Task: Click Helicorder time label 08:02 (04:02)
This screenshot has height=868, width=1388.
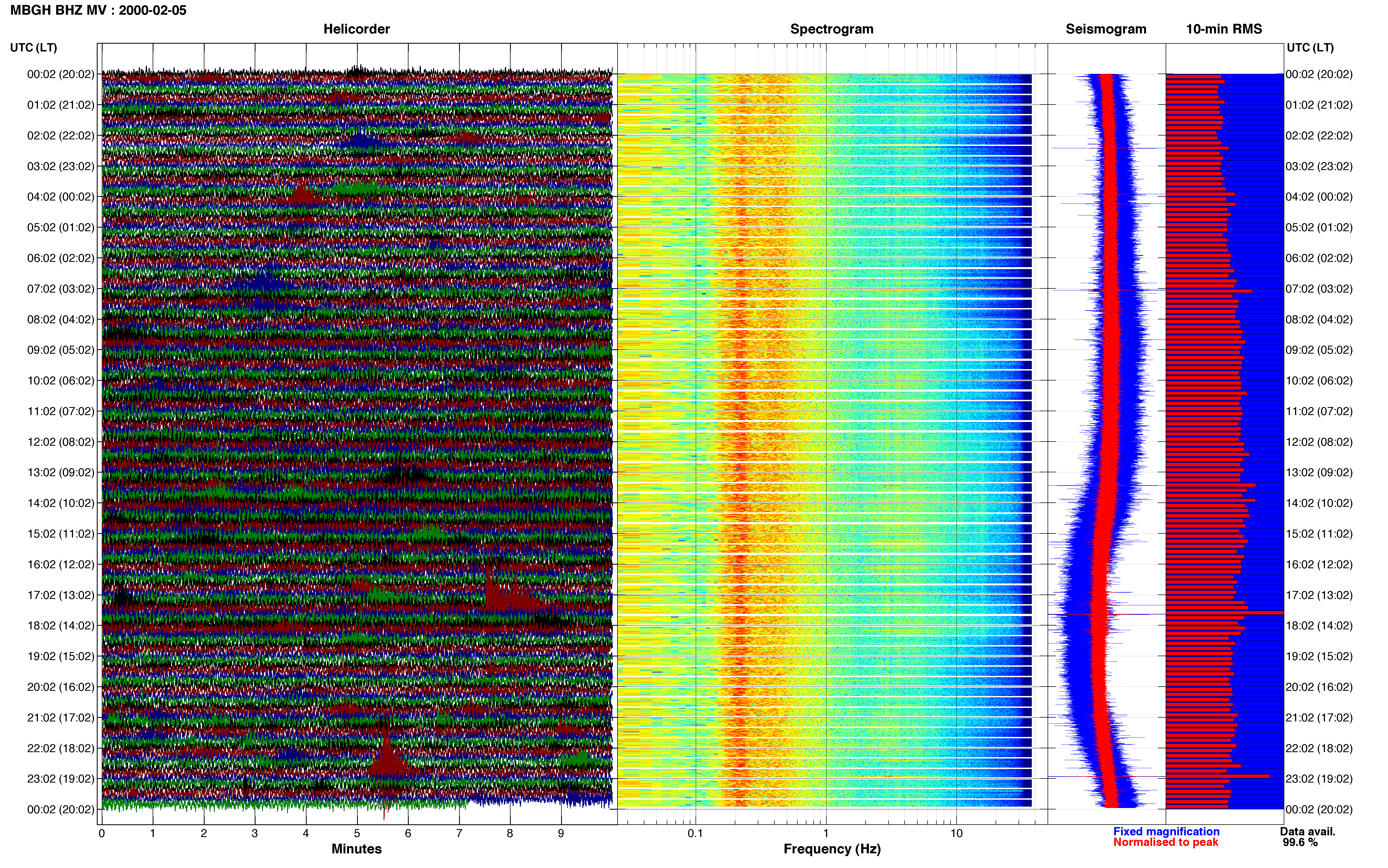Action: pos(61,319)
